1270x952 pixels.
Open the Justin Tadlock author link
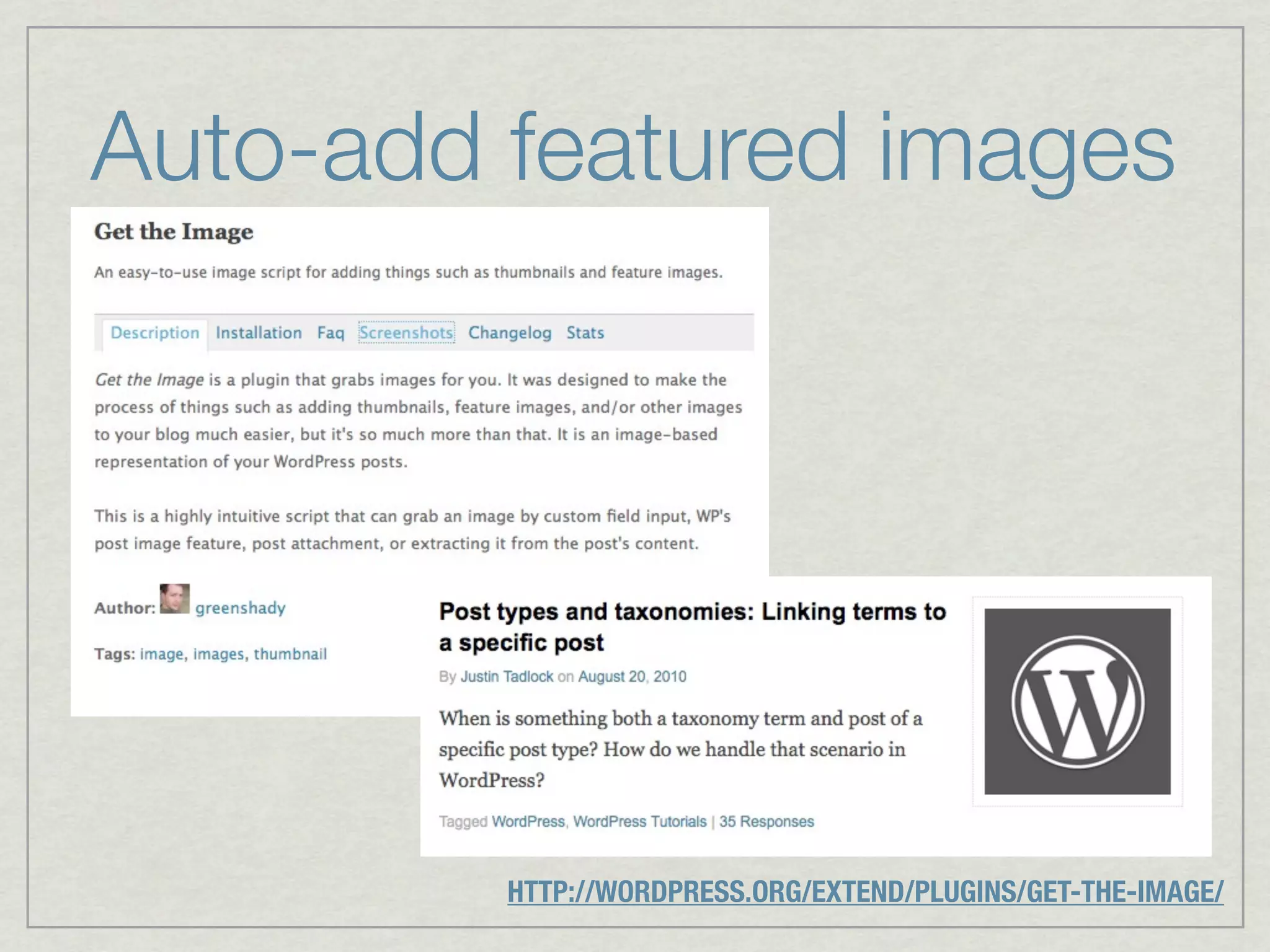[507, 676]
